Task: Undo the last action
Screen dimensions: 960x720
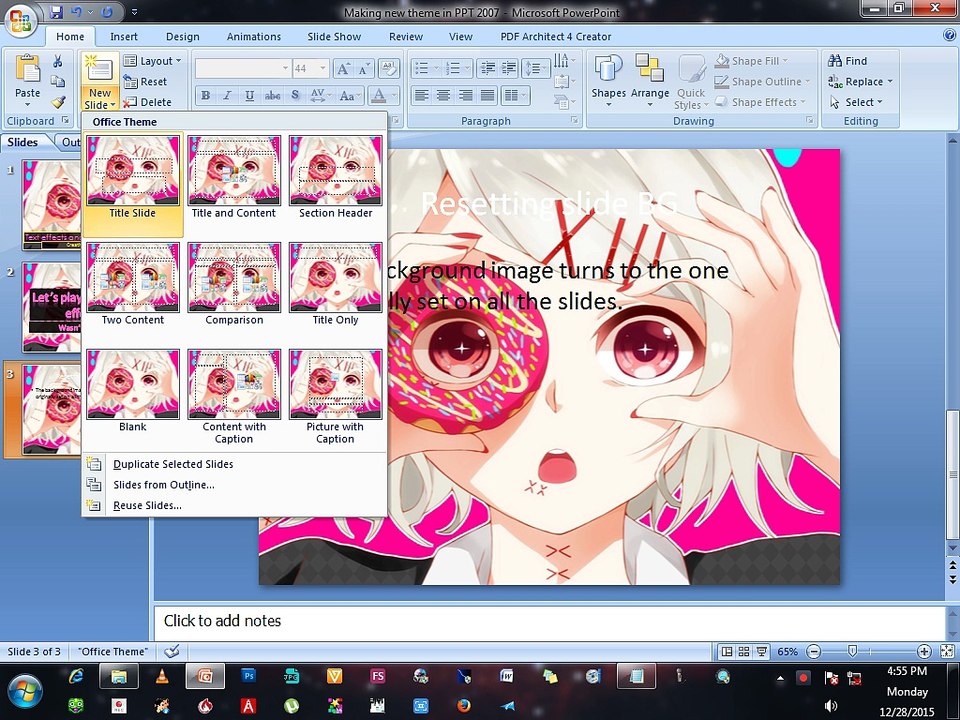Action: tap(77, 12)
